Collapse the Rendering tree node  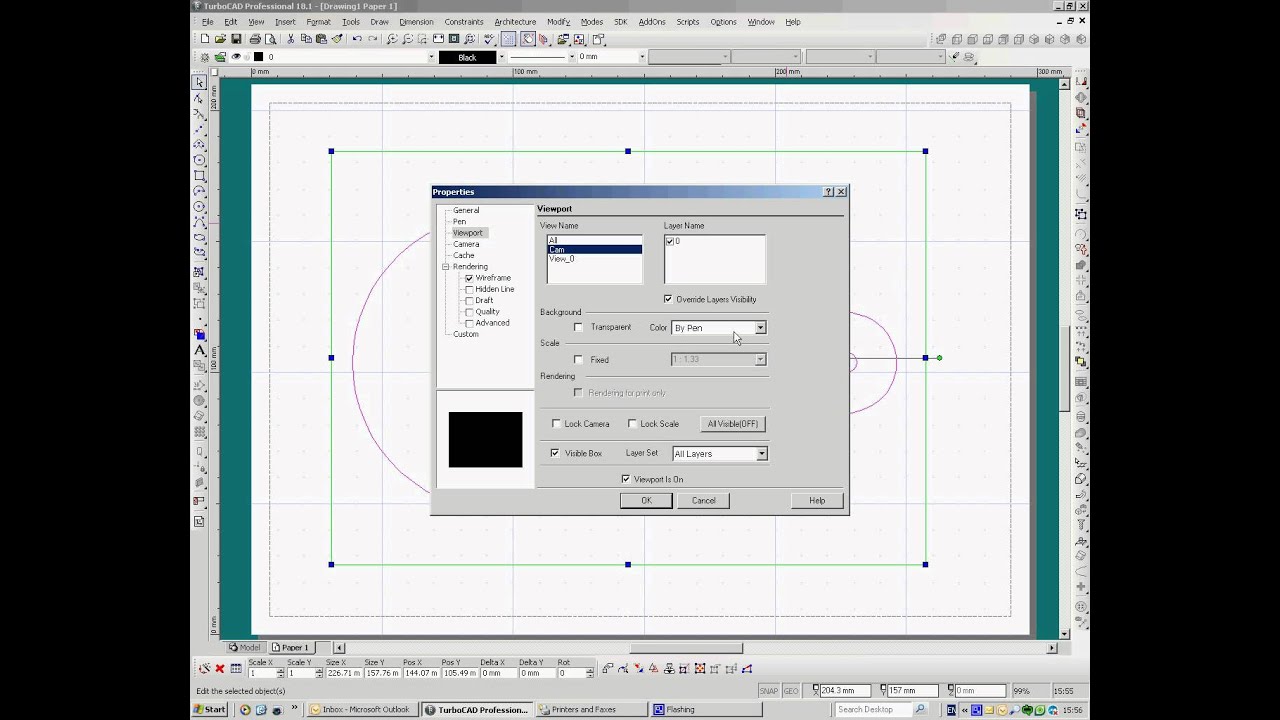tap(445, 267)
